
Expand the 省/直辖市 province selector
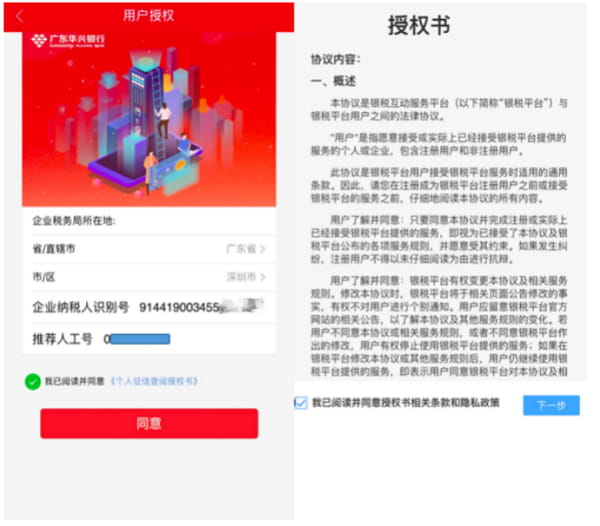pyautogui.click(x=149, y=249)
